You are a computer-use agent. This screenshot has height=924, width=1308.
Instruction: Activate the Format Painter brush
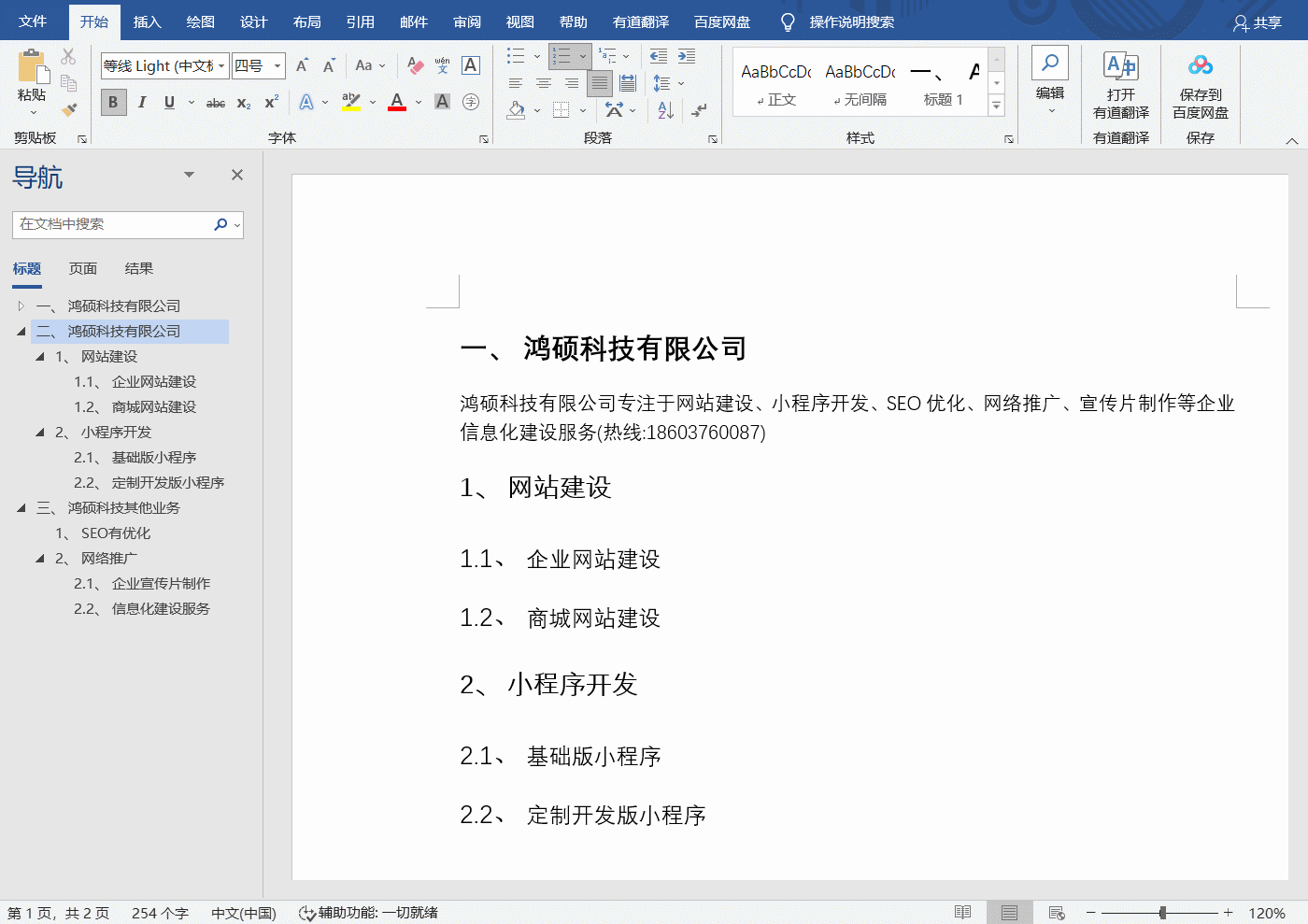(68, 109)
